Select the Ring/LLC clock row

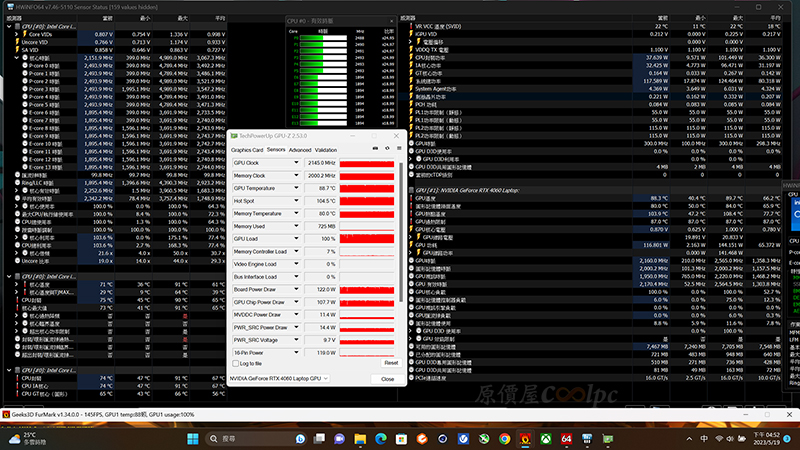(115, 183)
